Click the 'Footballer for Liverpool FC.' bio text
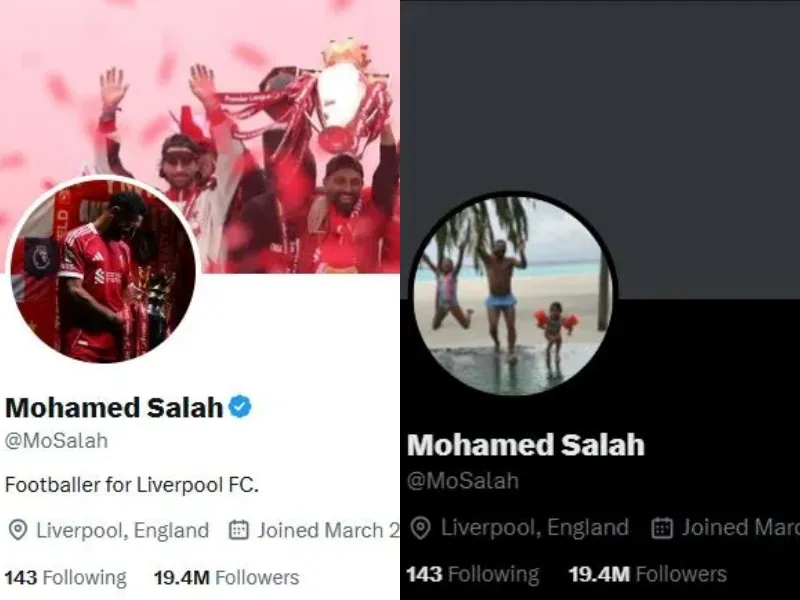The image size is (800, 600). pyautogui.click(x=132, y=485)
